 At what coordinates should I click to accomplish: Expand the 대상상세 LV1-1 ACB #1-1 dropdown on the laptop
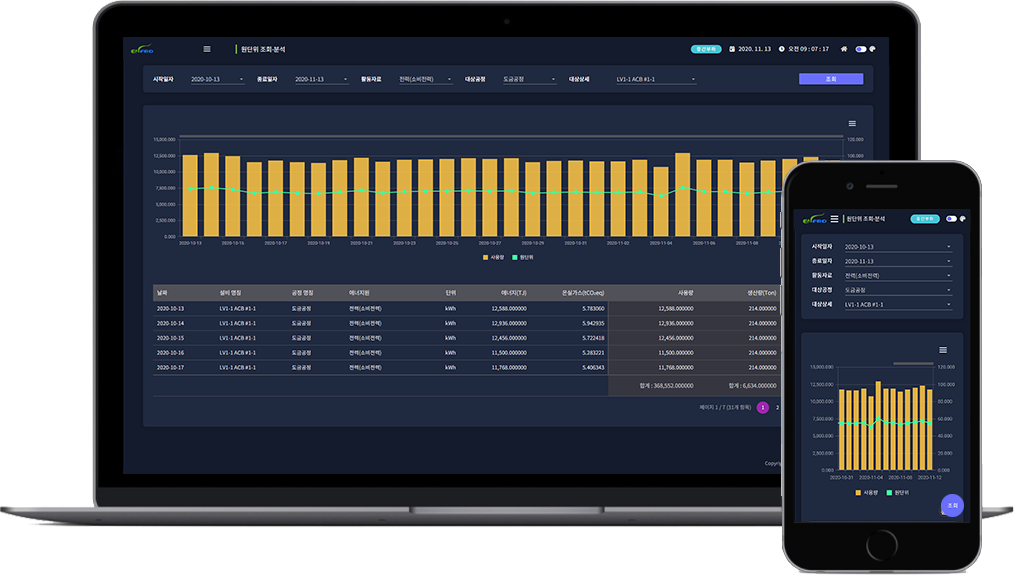point(656,79)
